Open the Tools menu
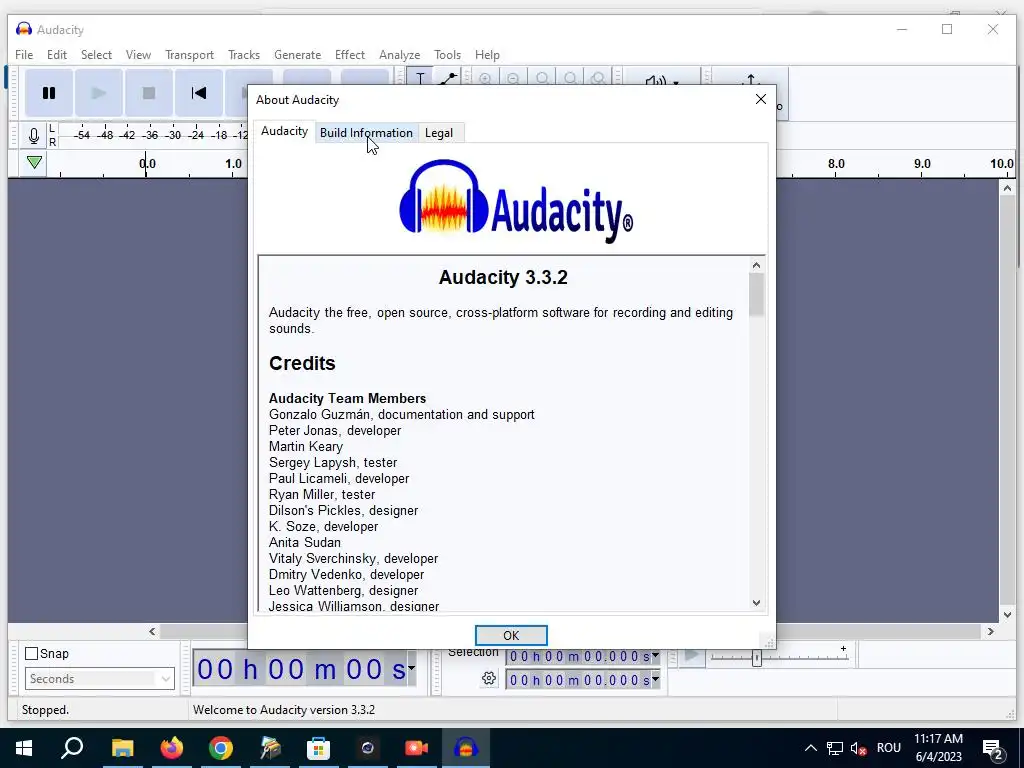Screen dimensions: 1024x768 click(x=447, y=55)
